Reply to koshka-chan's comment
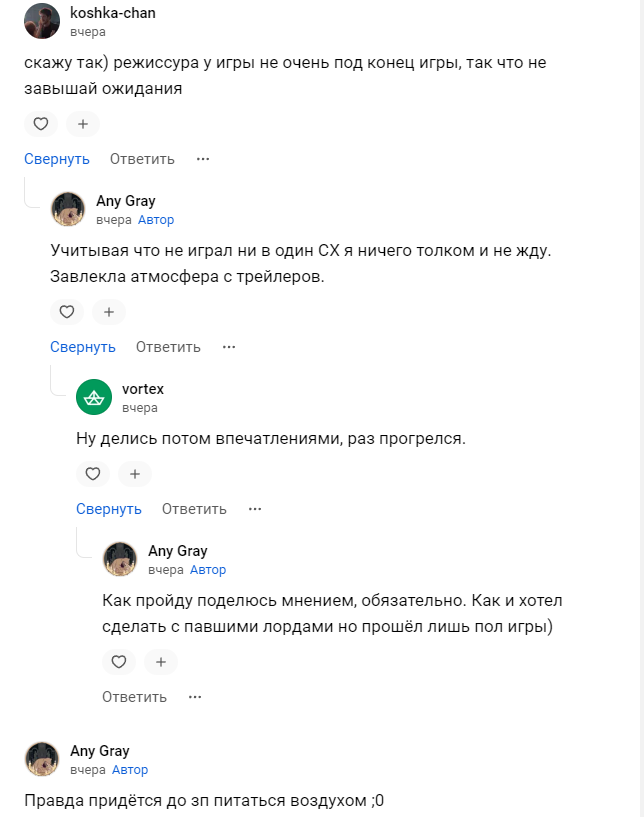 pyautogui.click(x=142, y=159)
